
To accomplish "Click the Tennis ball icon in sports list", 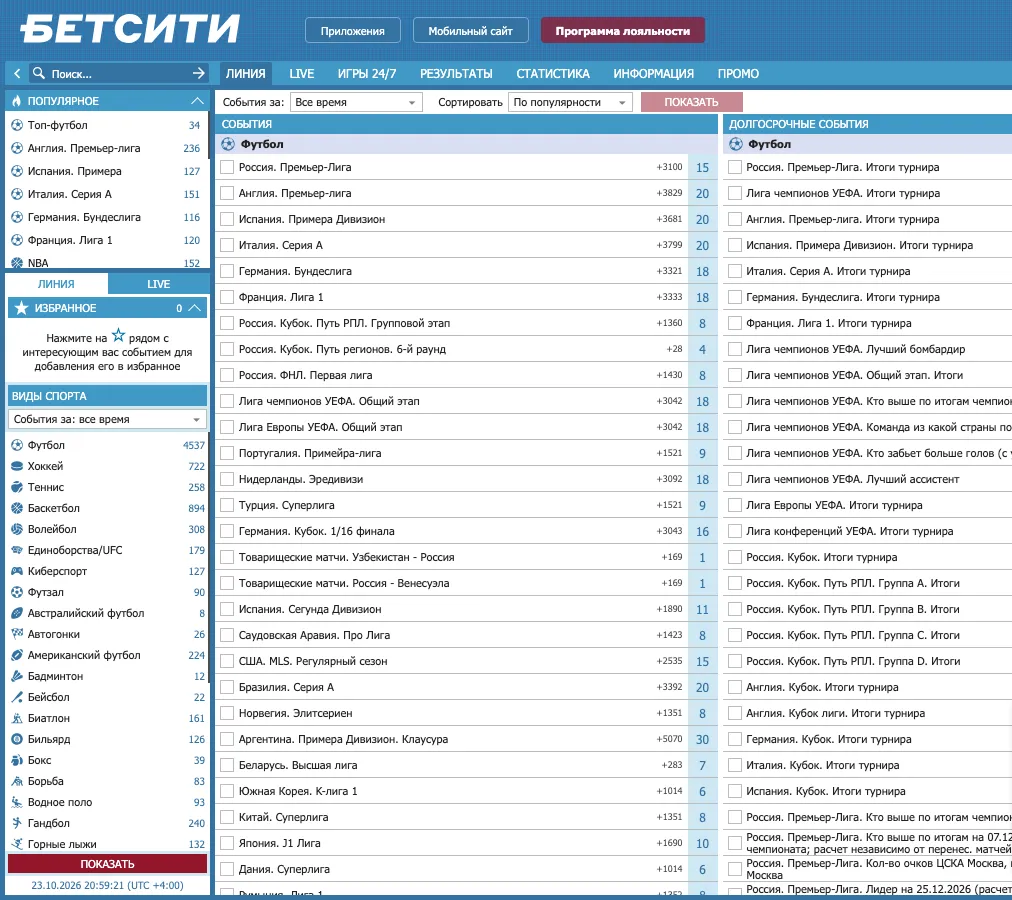I will pos(17,487).
